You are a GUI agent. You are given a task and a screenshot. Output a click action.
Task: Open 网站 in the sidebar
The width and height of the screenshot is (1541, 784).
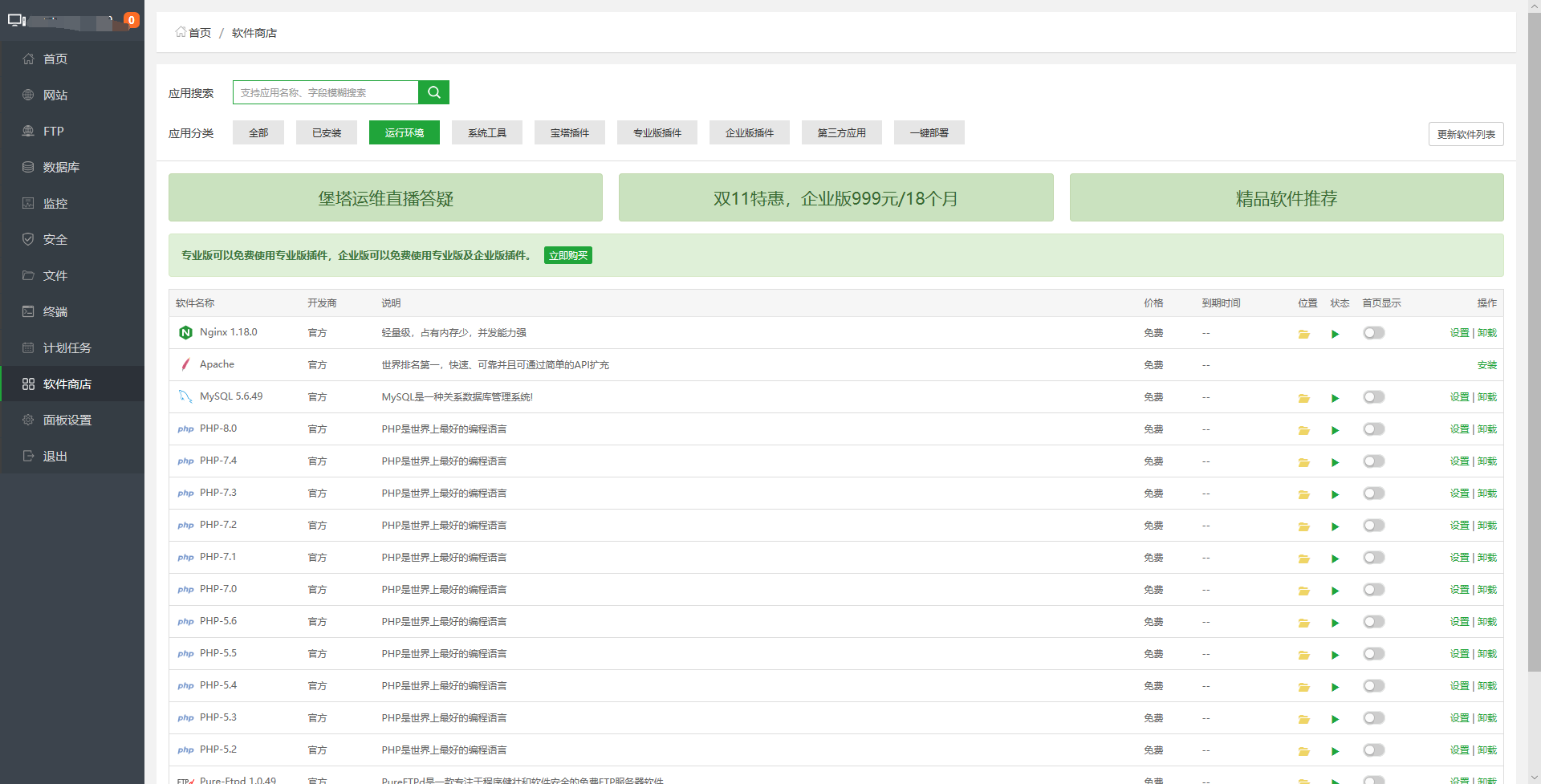point(72,95)
